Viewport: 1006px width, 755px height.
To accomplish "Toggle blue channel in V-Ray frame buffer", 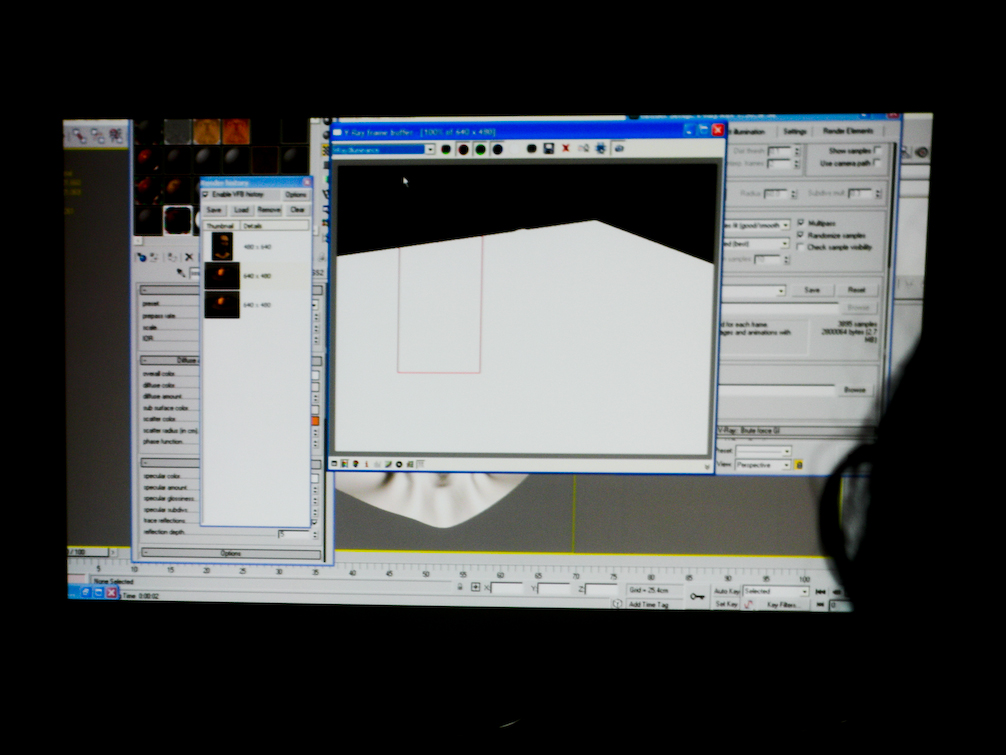I will (x=497, y=149).
